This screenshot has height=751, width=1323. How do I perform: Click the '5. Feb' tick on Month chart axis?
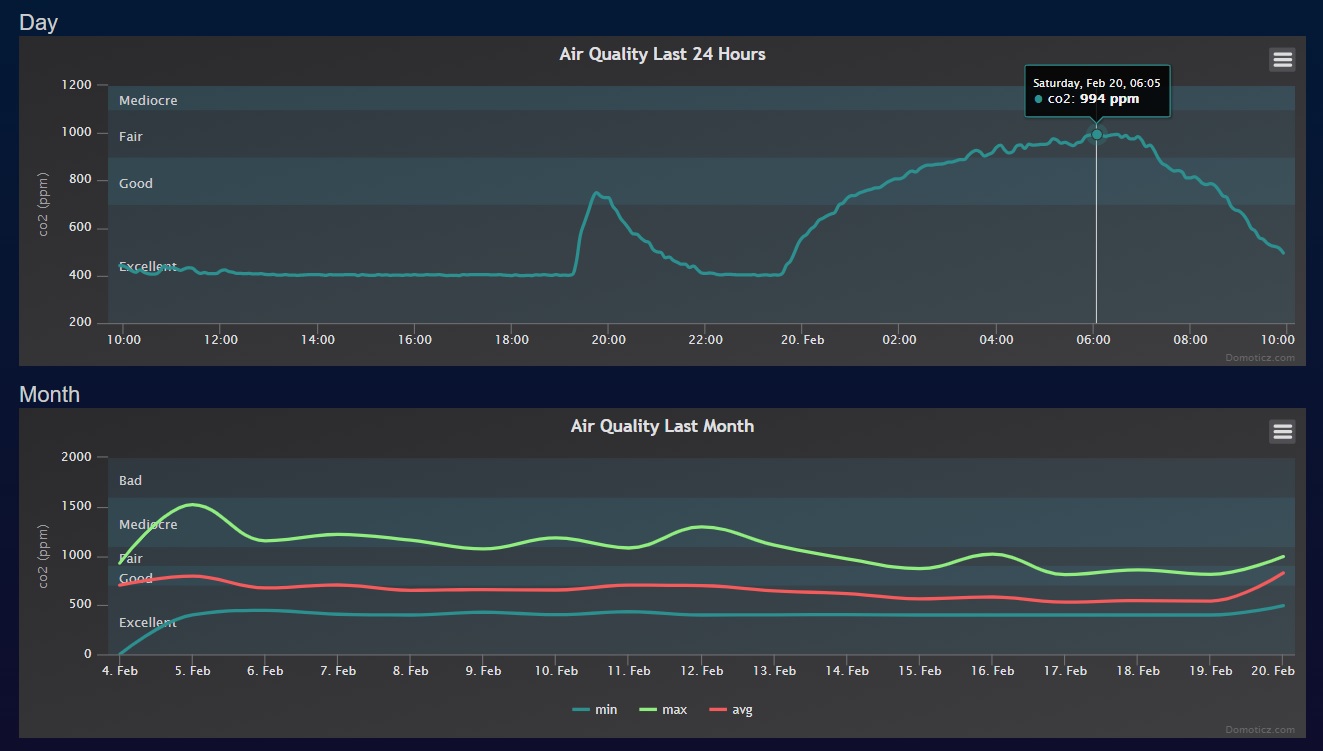[192, 671]
